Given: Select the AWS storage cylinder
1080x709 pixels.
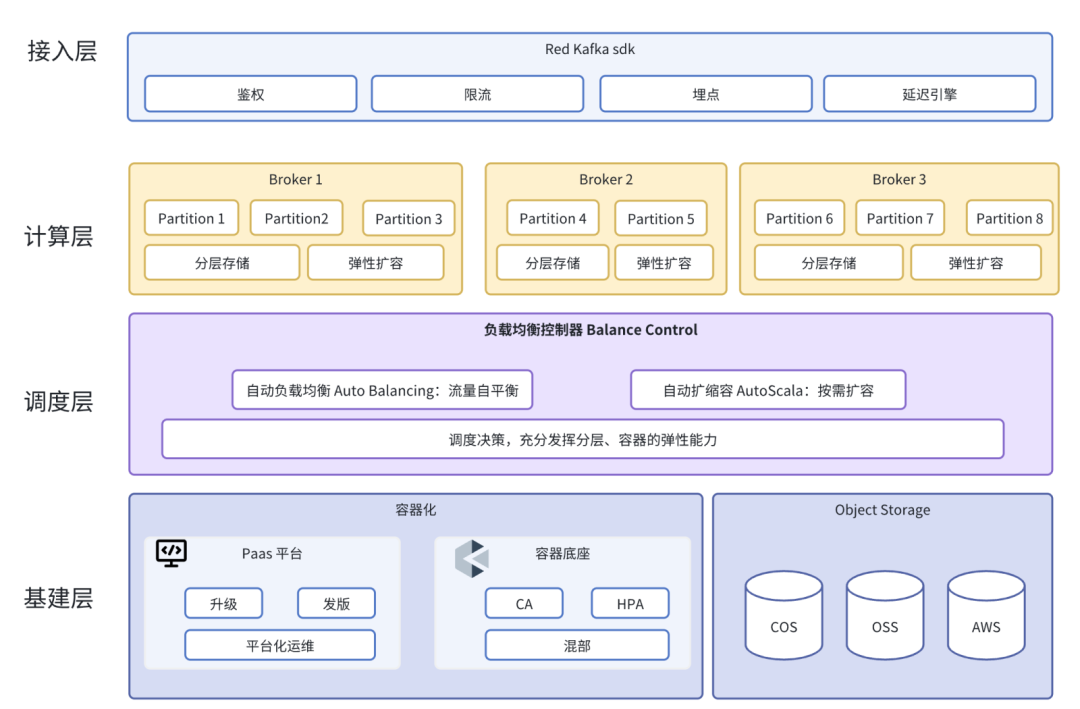Looking at the screenshot, I should click(986, 615).
